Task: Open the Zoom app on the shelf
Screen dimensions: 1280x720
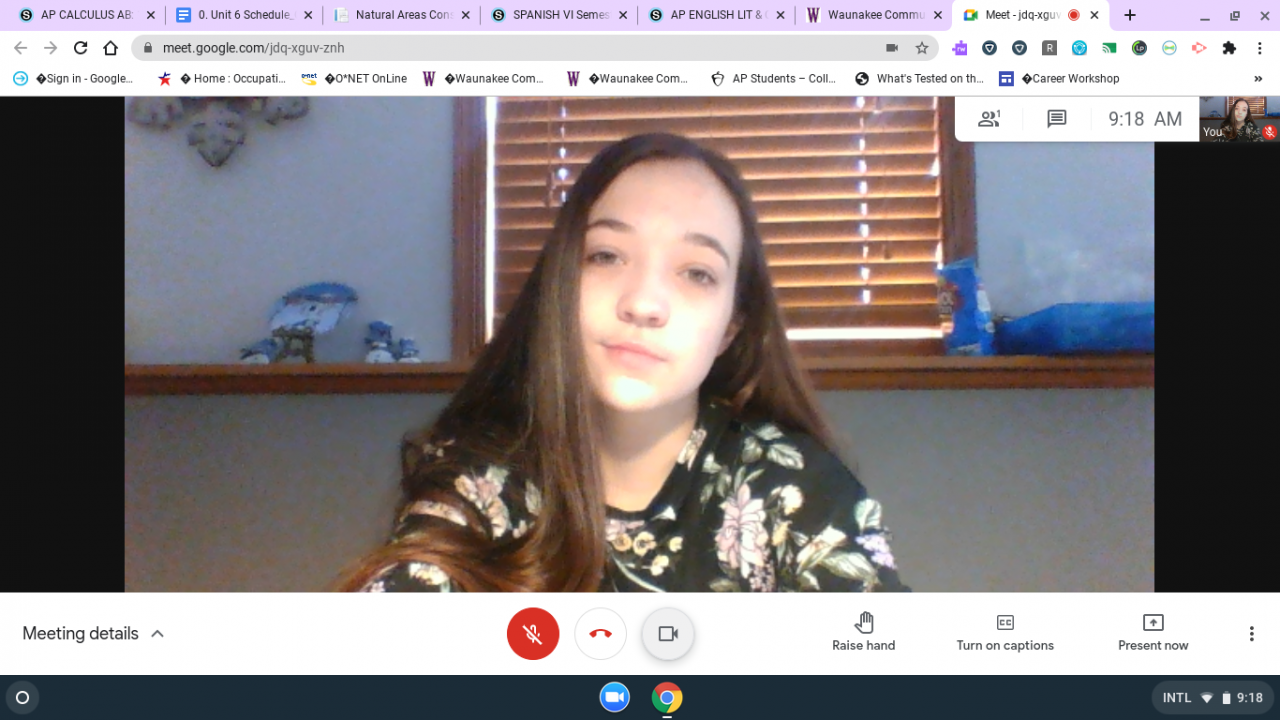Action: click(x=615, y=697)
